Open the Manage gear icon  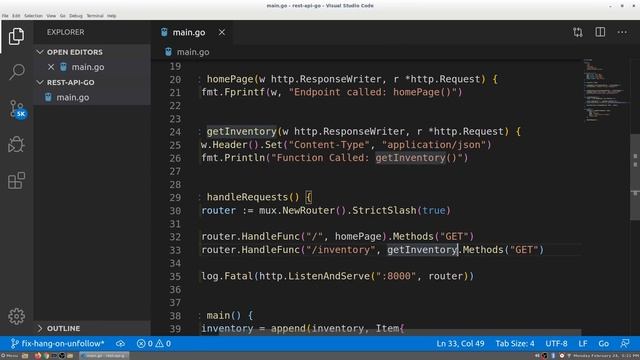(16, 316)
